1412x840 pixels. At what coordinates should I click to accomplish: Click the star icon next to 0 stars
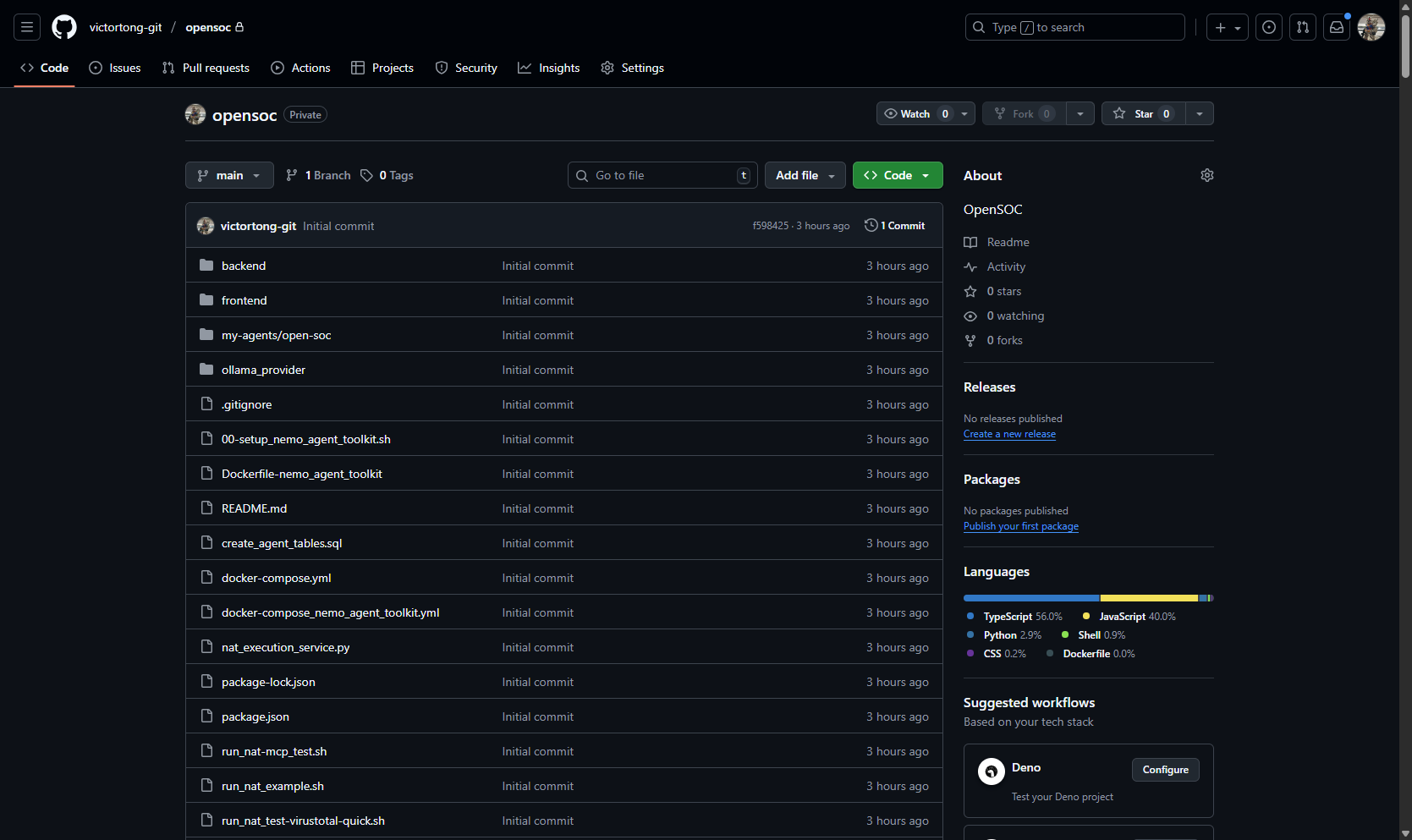tap(970, 291)
